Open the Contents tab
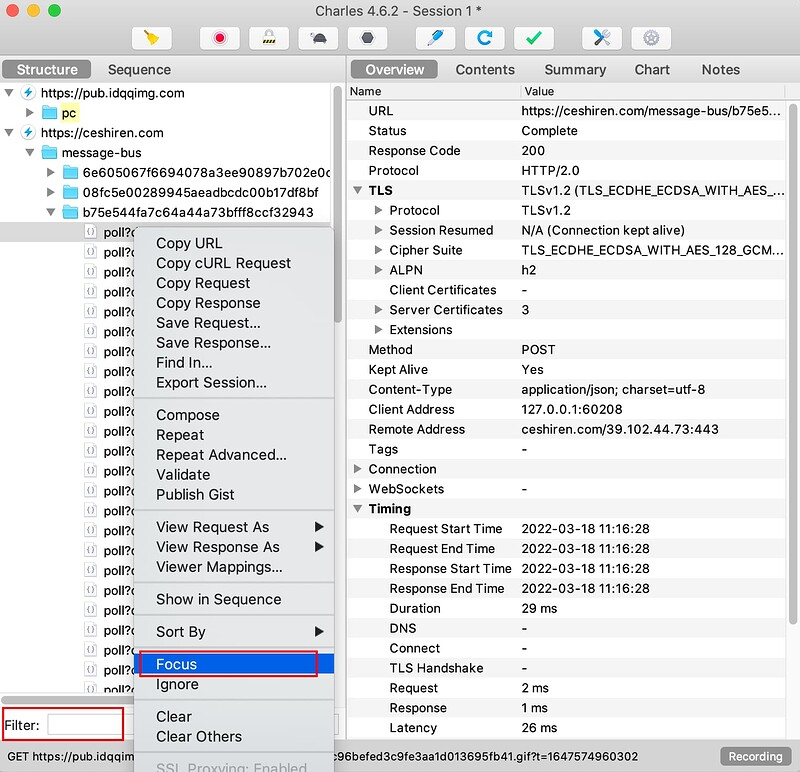 pos(485,69)
